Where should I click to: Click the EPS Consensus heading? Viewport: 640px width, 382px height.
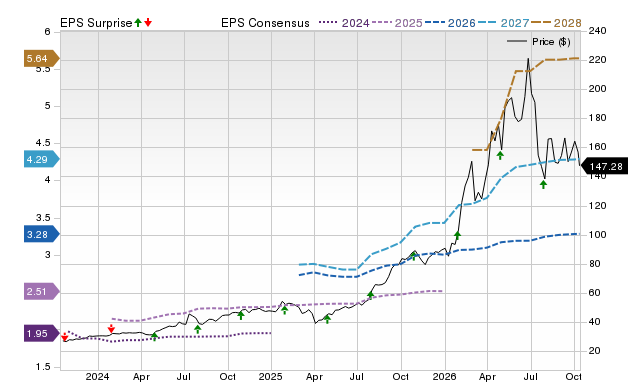pyautogui.click(x=265, y=23)
